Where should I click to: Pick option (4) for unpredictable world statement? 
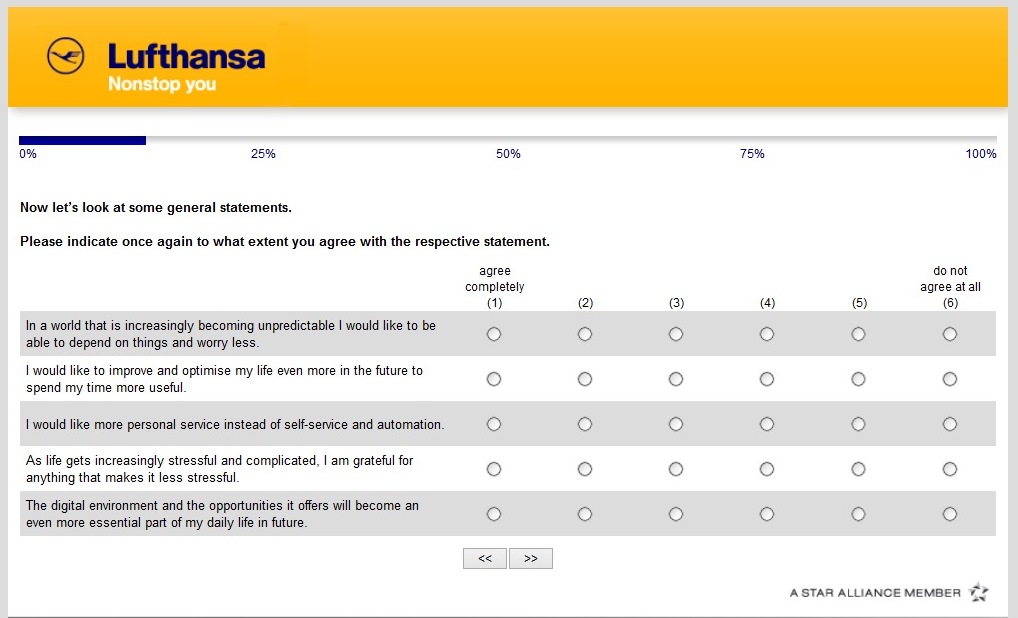pyautogui.click(x=767, y=334)
